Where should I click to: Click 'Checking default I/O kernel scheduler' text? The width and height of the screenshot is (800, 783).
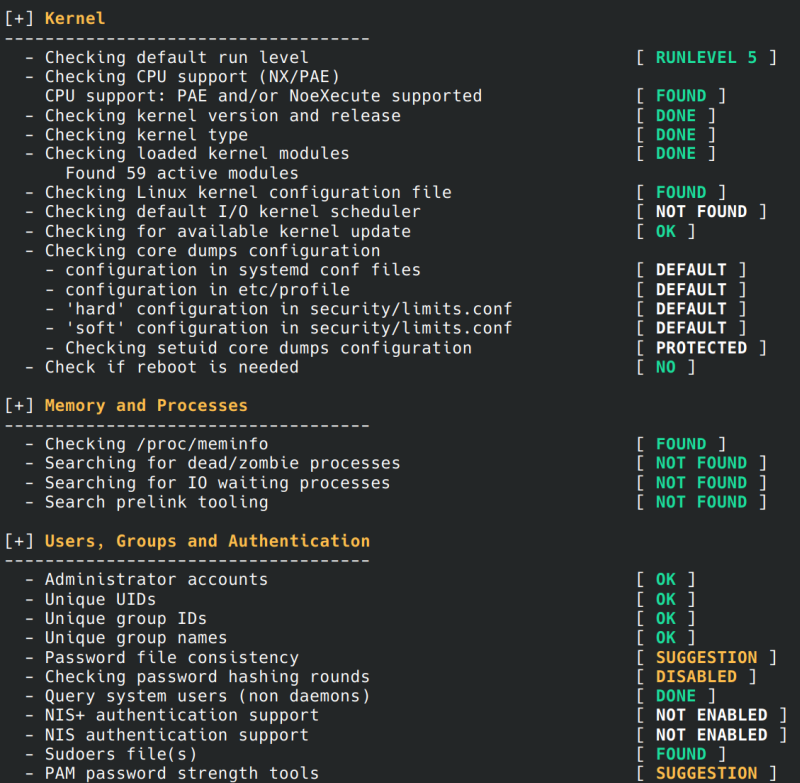click(x=233, y=212)
